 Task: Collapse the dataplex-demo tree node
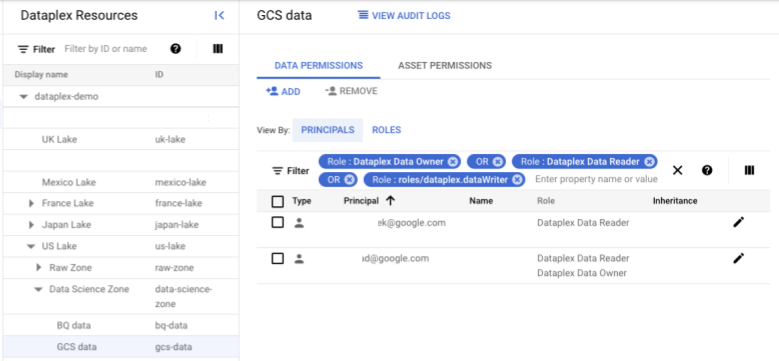point(23,97)
